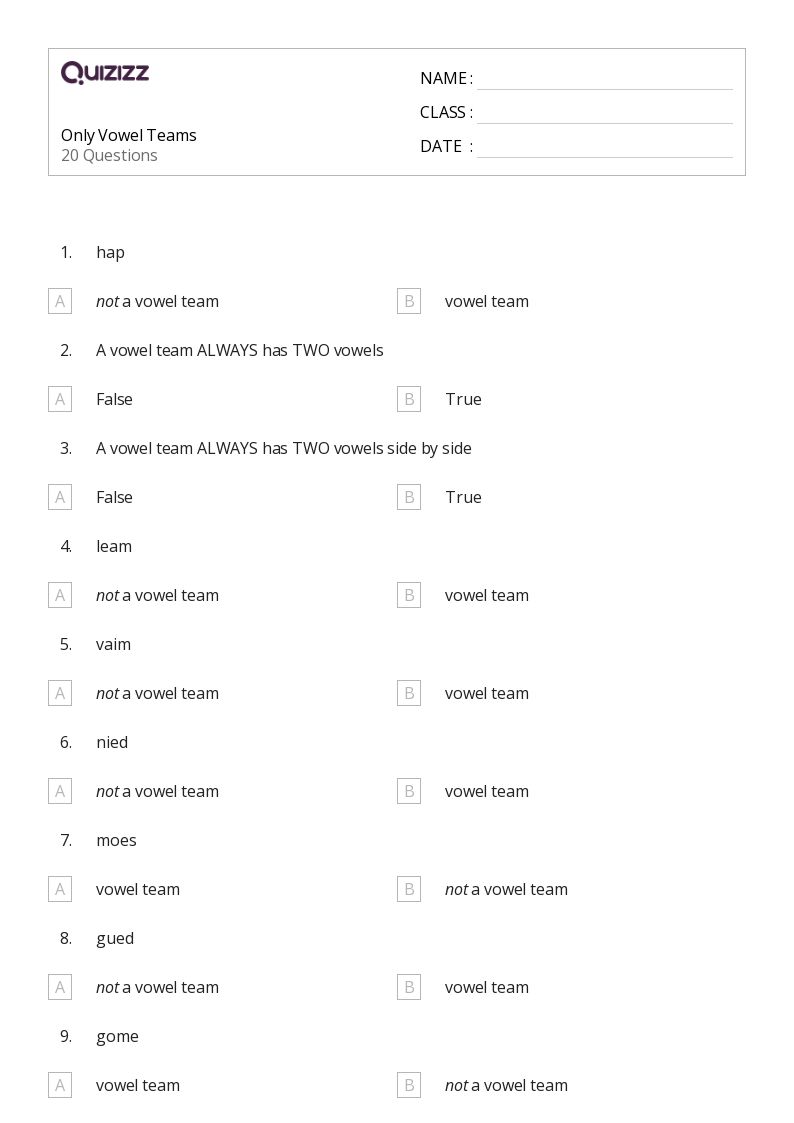The height and width of the screenshot is (1123, 794).
Task: Check box B not a vowel team for moes
Action: (x=409, y=890)
